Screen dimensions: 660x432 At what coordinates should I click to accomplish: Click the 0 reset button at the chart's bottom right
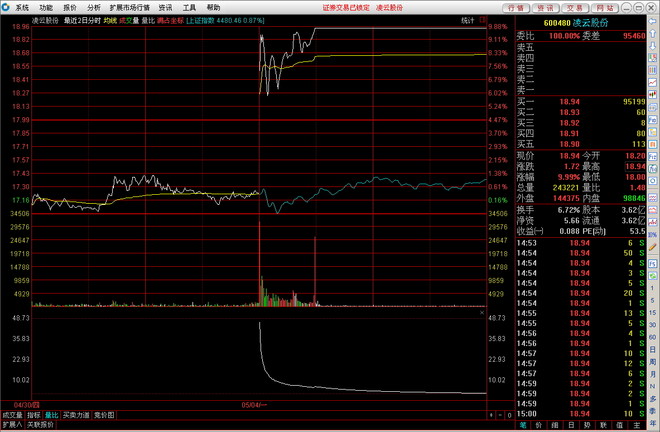pos(509,415)
